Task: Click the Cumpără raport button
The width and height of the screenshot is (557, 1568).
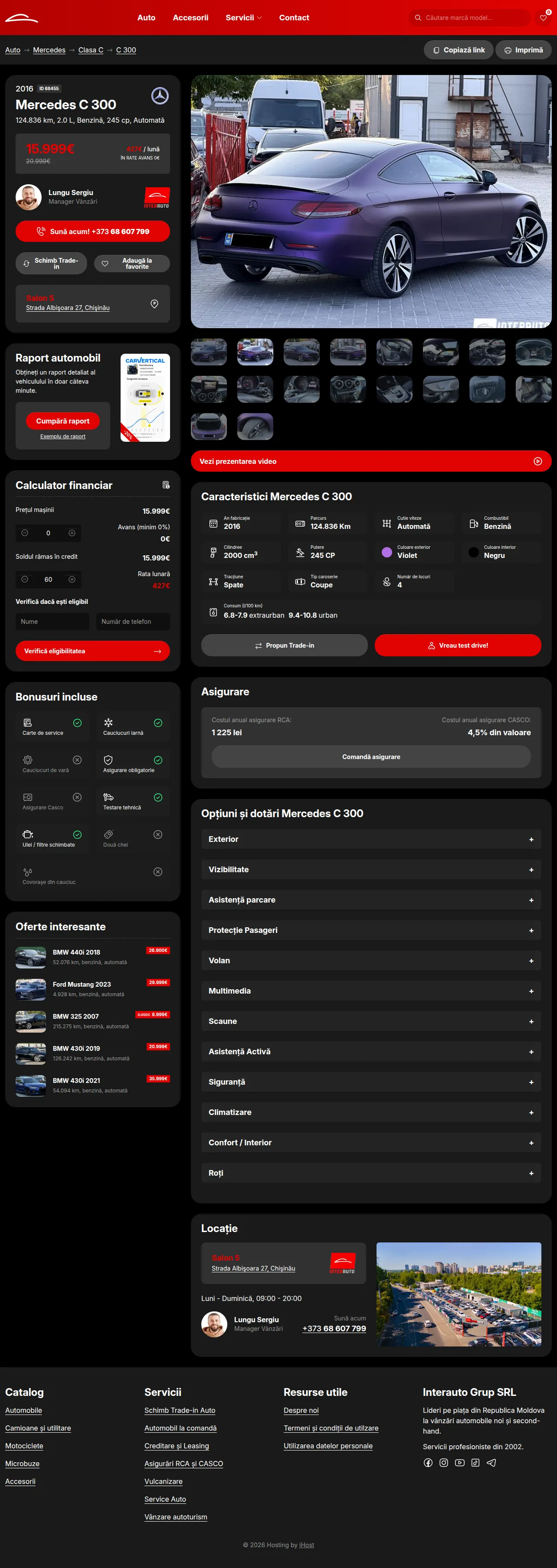Action: click(x=63, y=421)
